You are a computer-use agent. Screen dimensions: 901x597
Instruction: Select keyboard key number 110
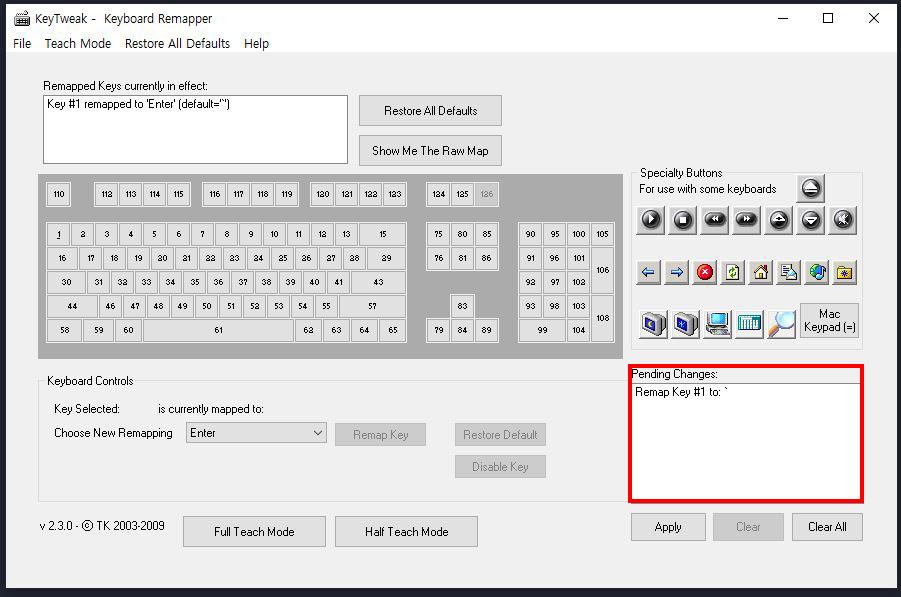coord(59,194)
